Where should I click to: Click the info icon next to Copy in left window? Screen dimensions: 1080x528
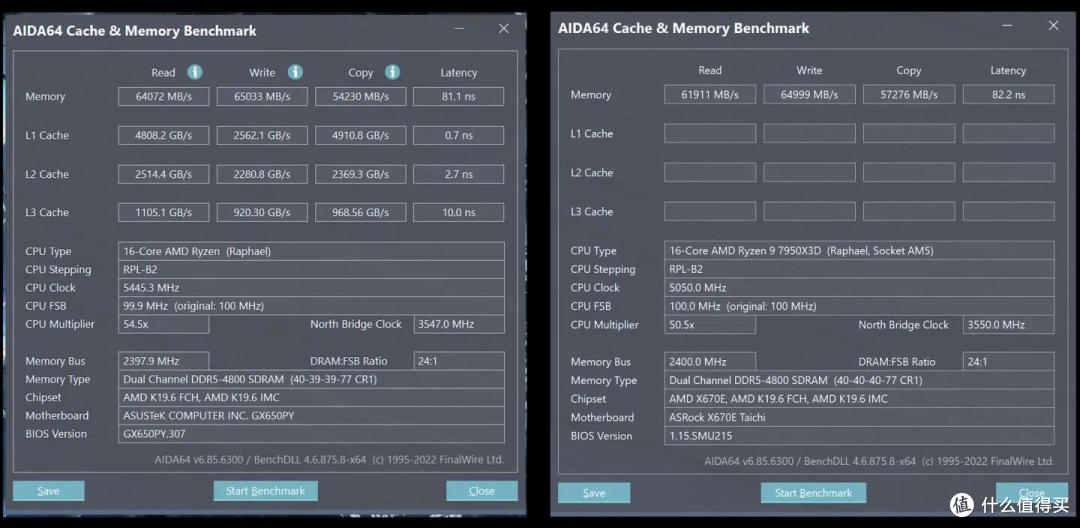click(393, 72)
